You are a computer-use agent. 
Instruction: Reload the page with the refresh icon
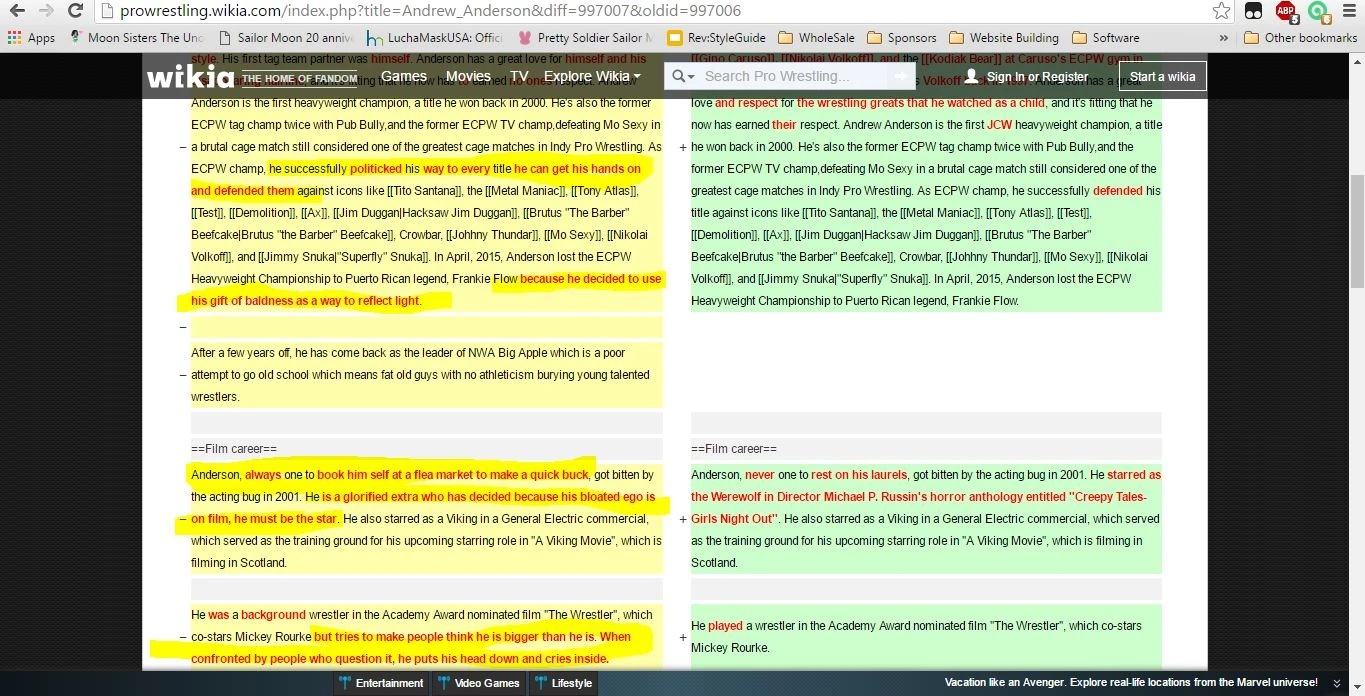pyautogui.click(x=75, y=11)
